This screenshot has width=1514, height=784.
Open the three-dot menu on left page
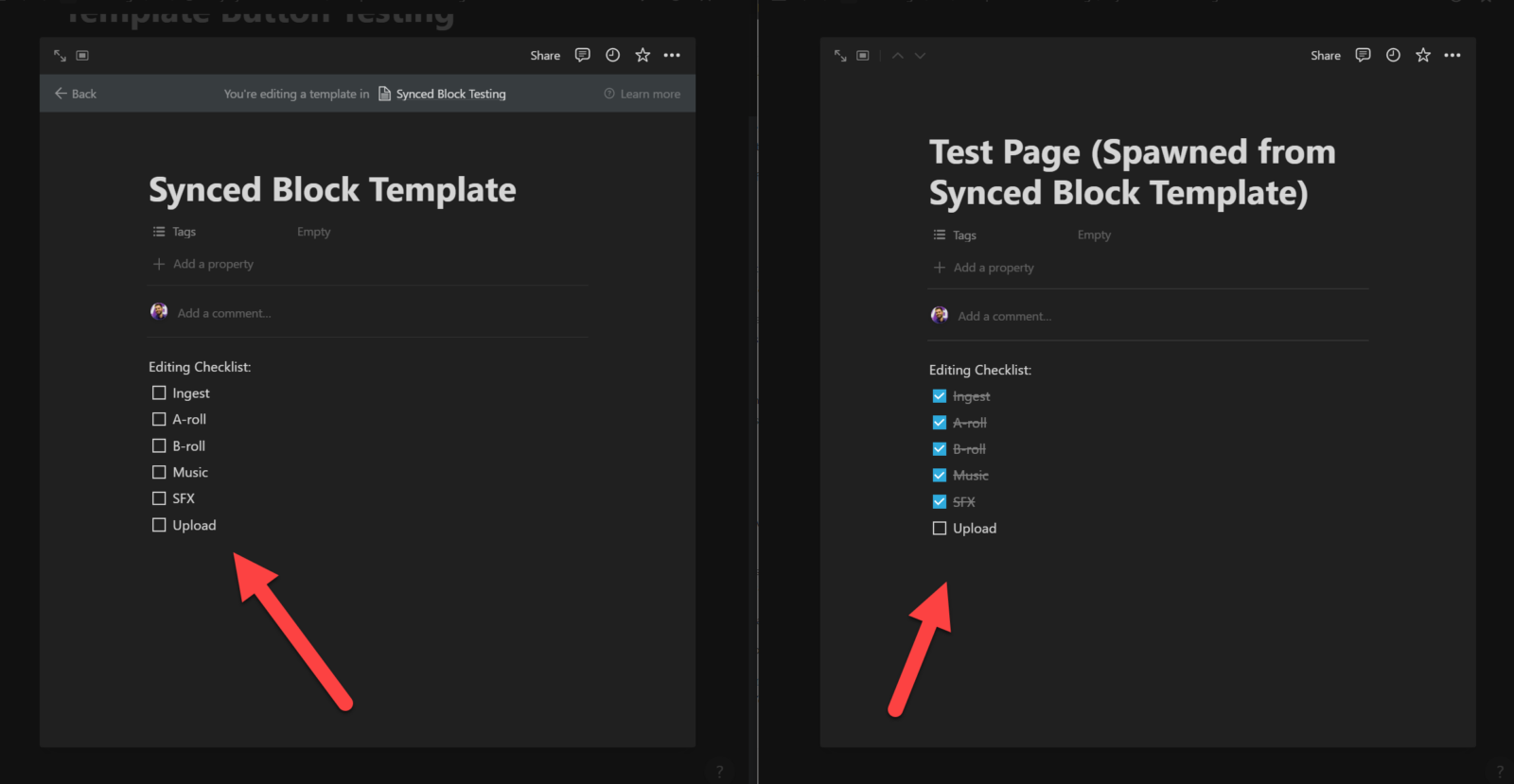tap(672, 55)
